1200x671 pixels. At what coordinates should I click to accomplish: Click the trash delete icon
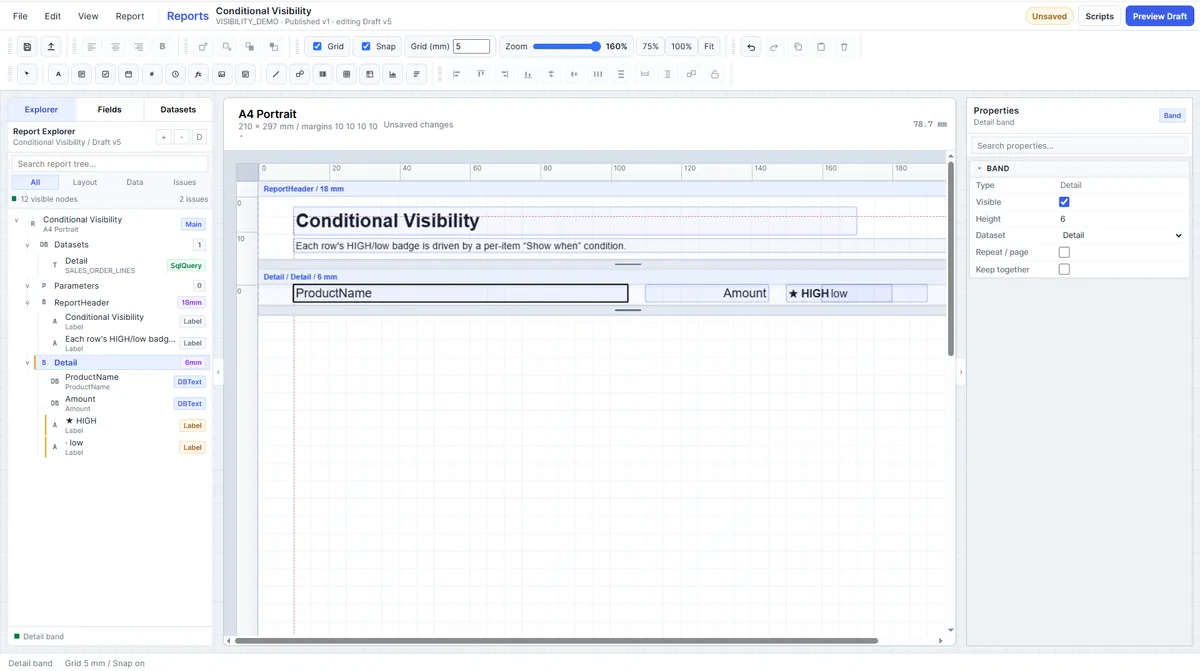pos(844,47)
